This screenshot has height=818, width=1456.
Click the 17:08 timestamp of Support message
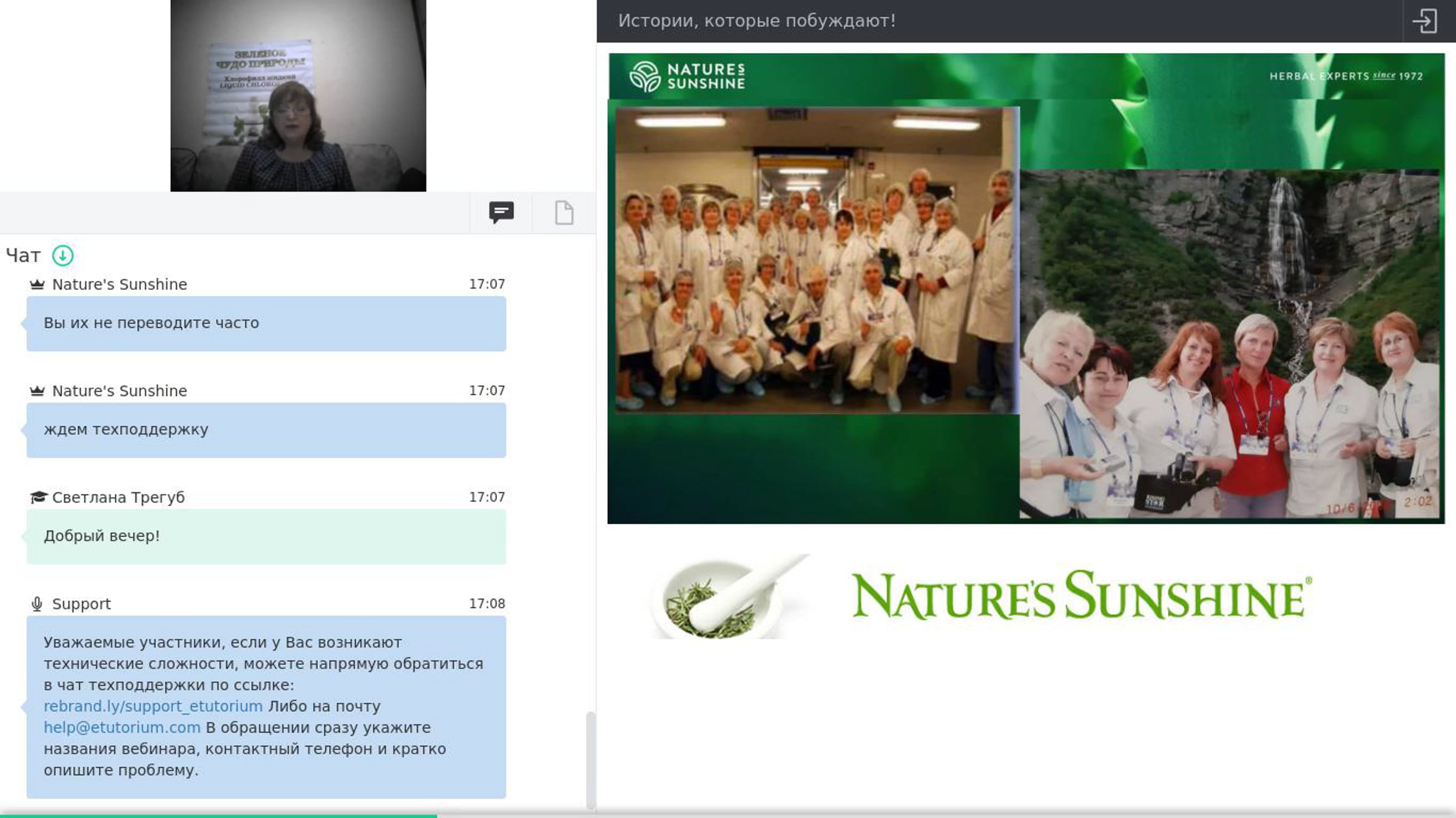(487, 604)
